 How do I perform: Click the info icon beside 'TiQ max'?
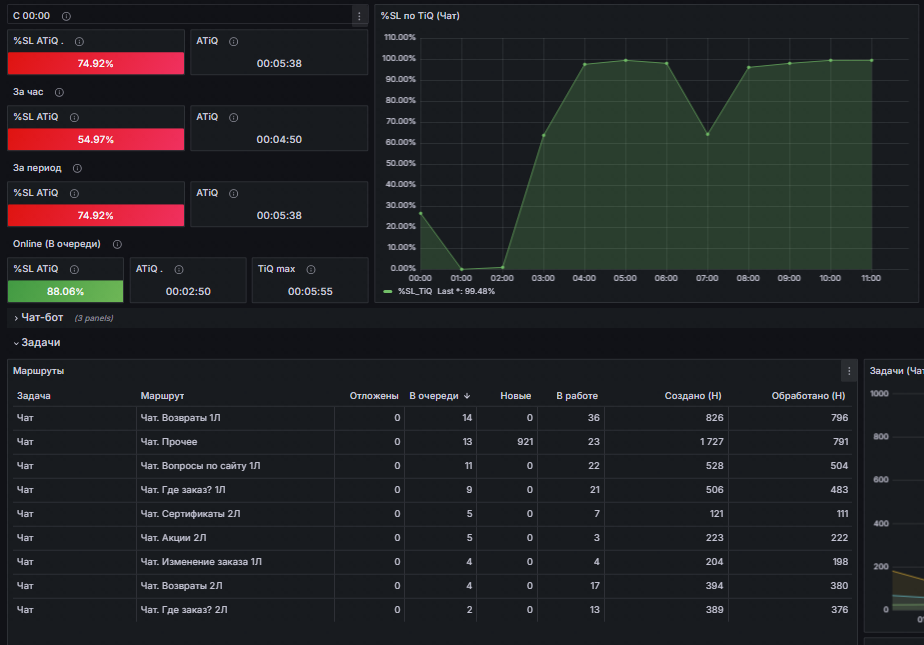(311, 270)
